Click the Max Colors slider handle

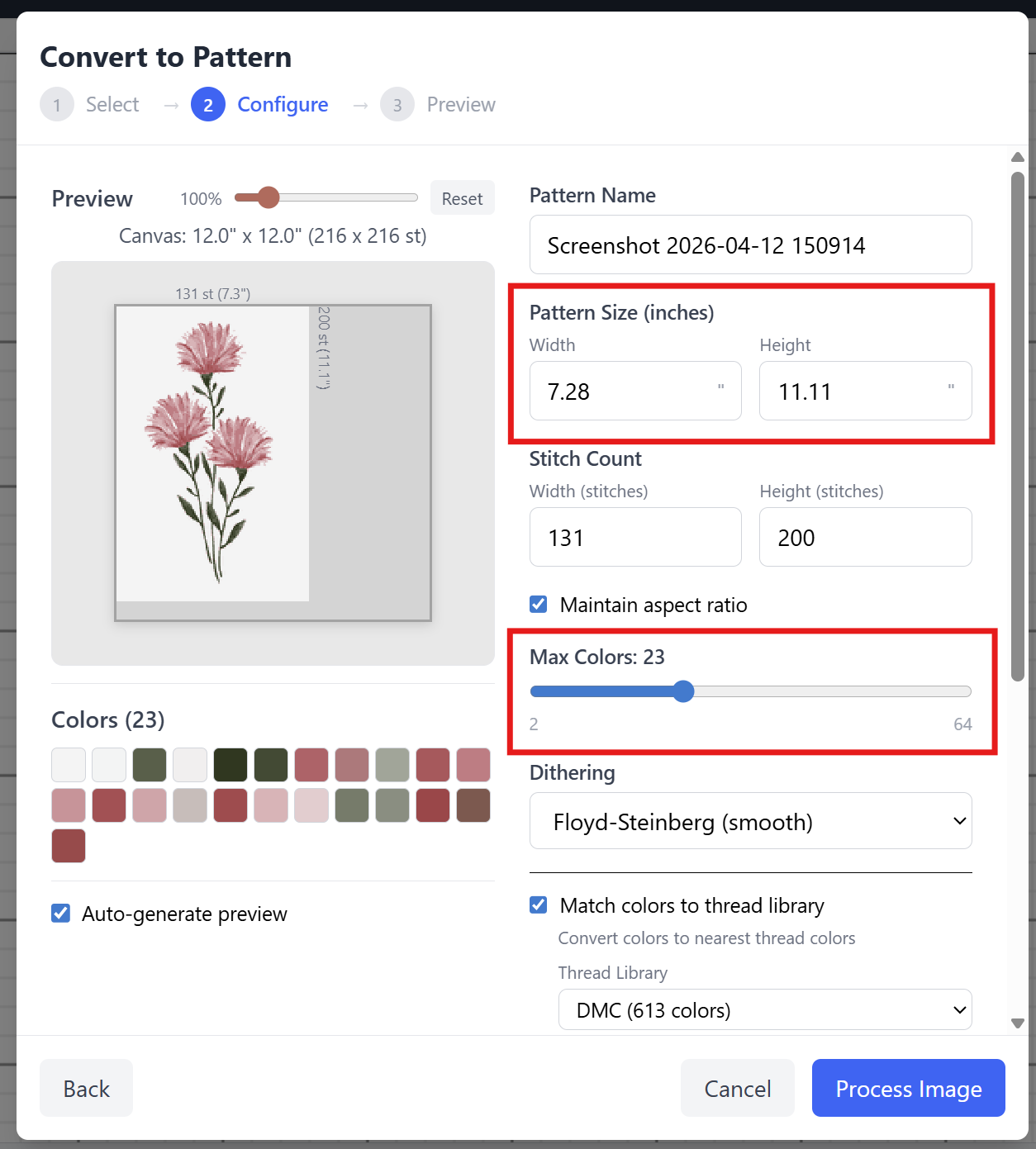coord(683,691)
